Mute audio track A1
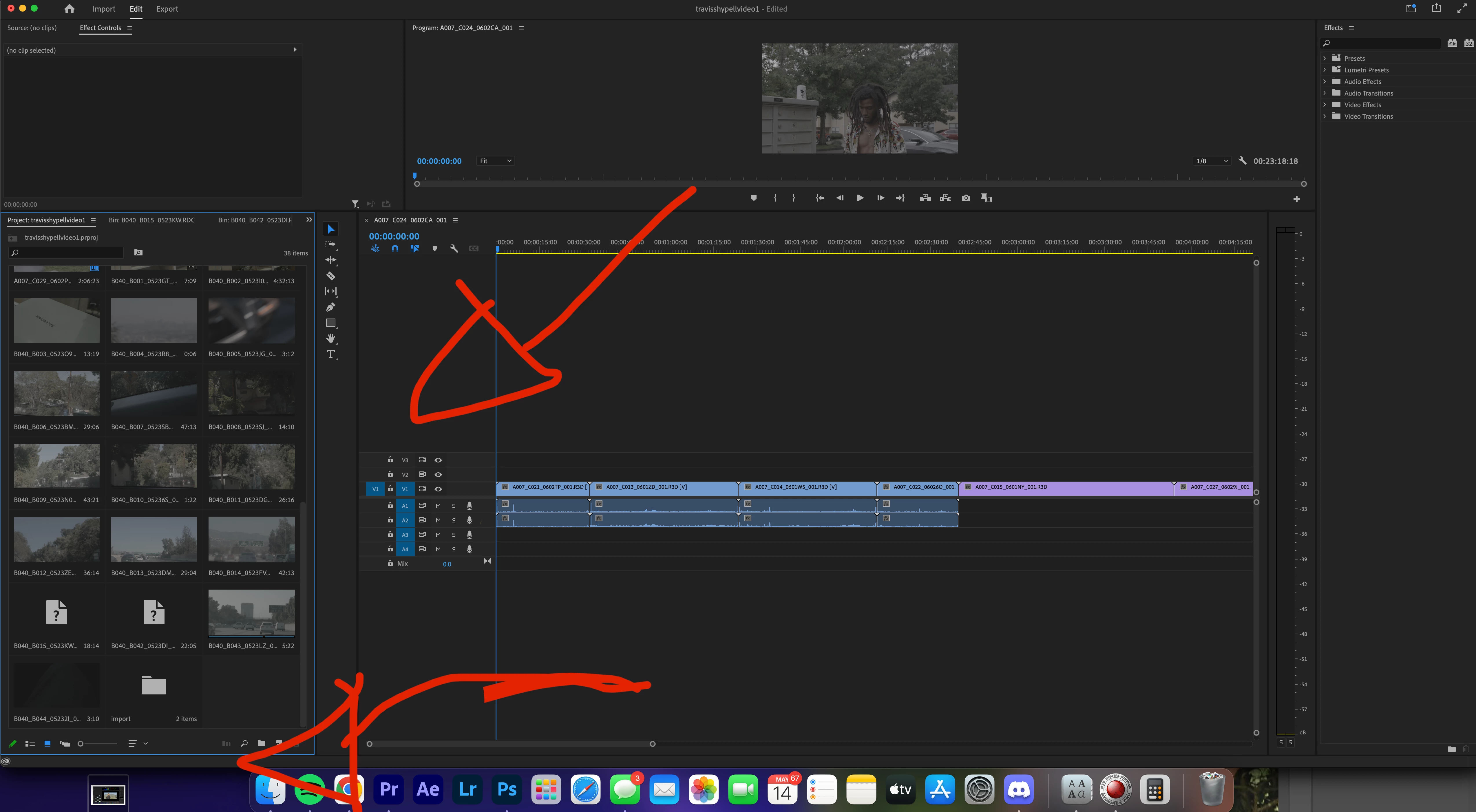 [x=438, y=506]
